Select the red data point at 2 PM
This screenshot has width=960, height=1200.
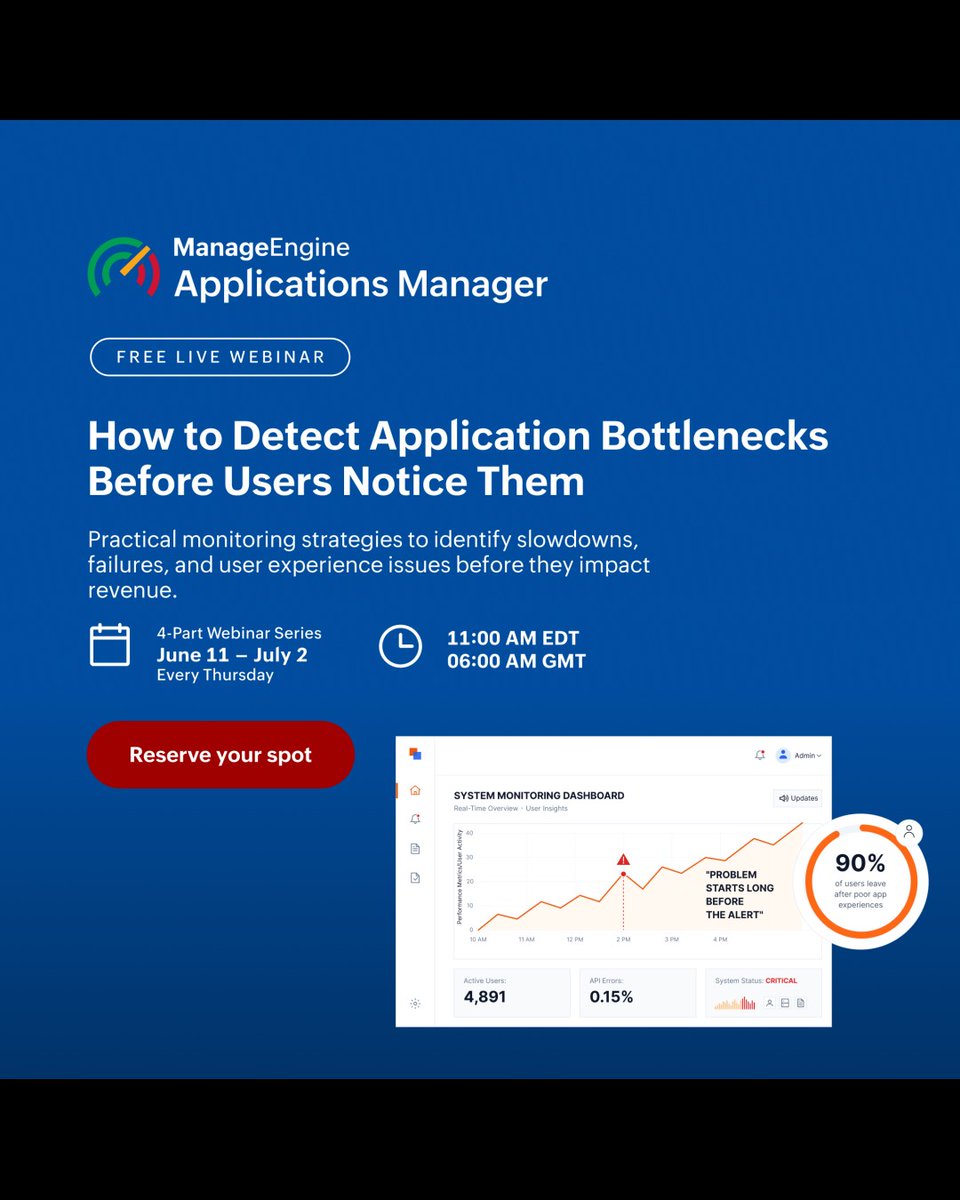623,874
